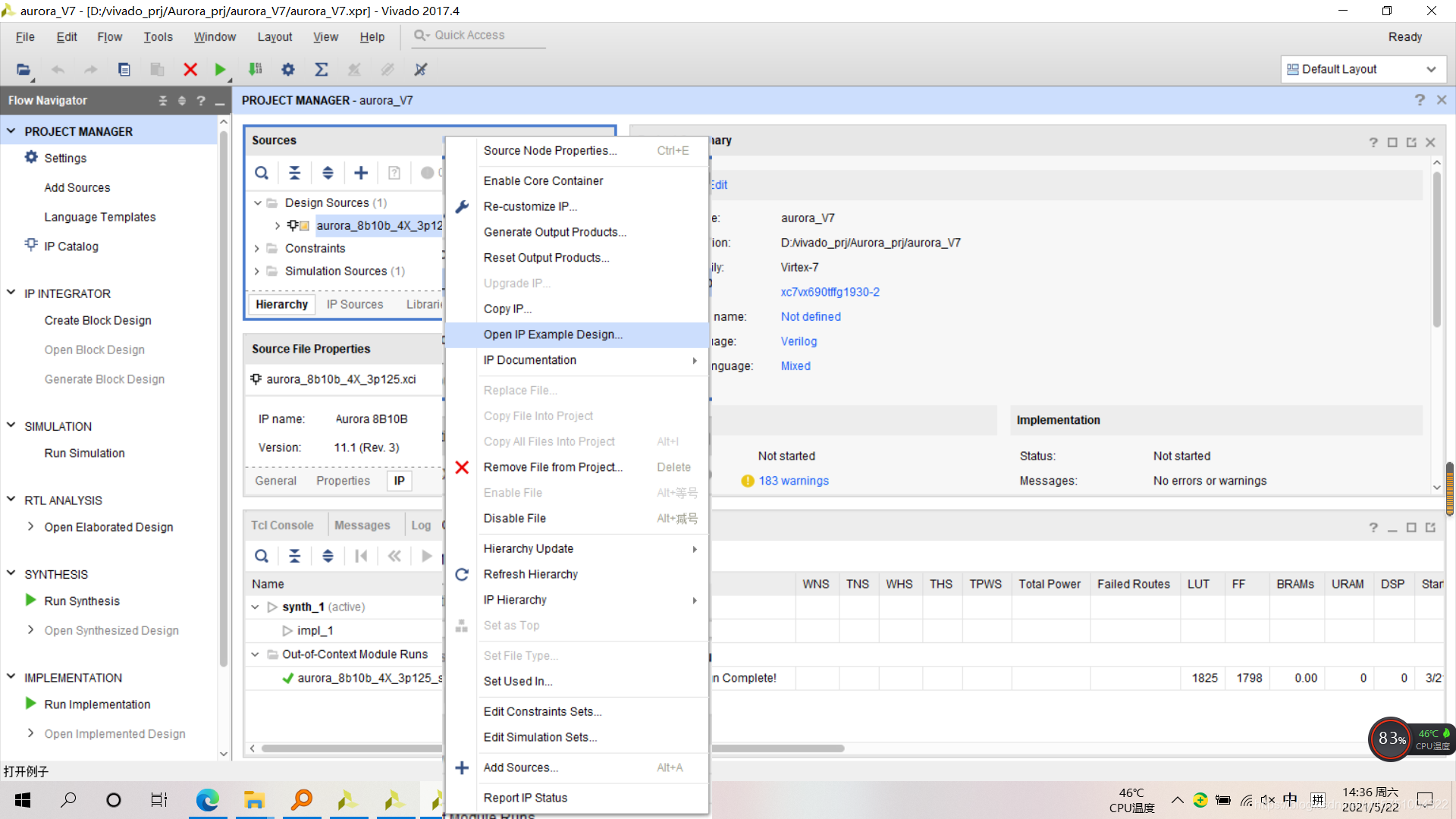Switch to Tcl Console tab
Image resolution: width=1456 pixels, height=819 pixels.
(x=282, y=525)
